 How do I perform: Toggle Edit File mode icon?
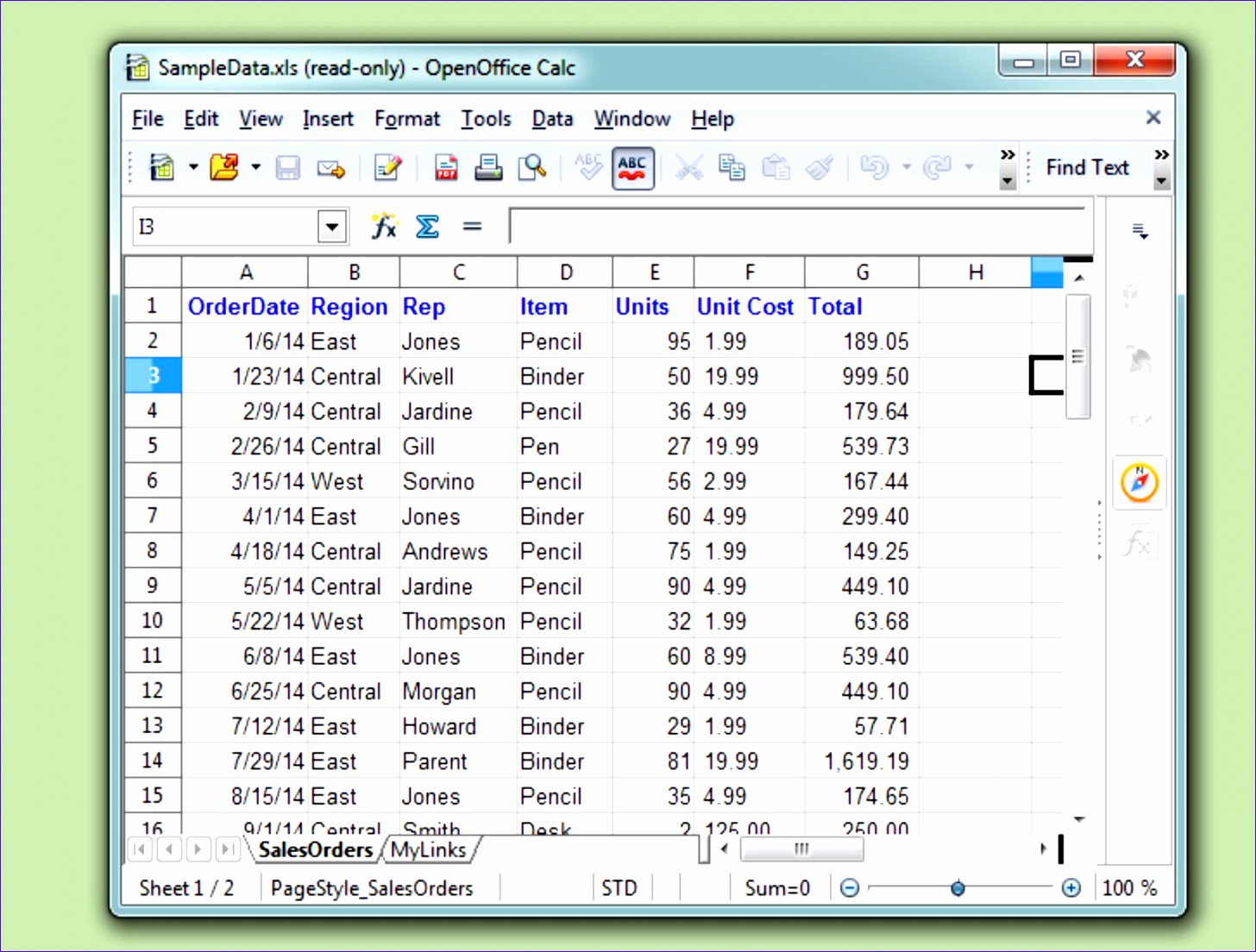tap(387, 167)
